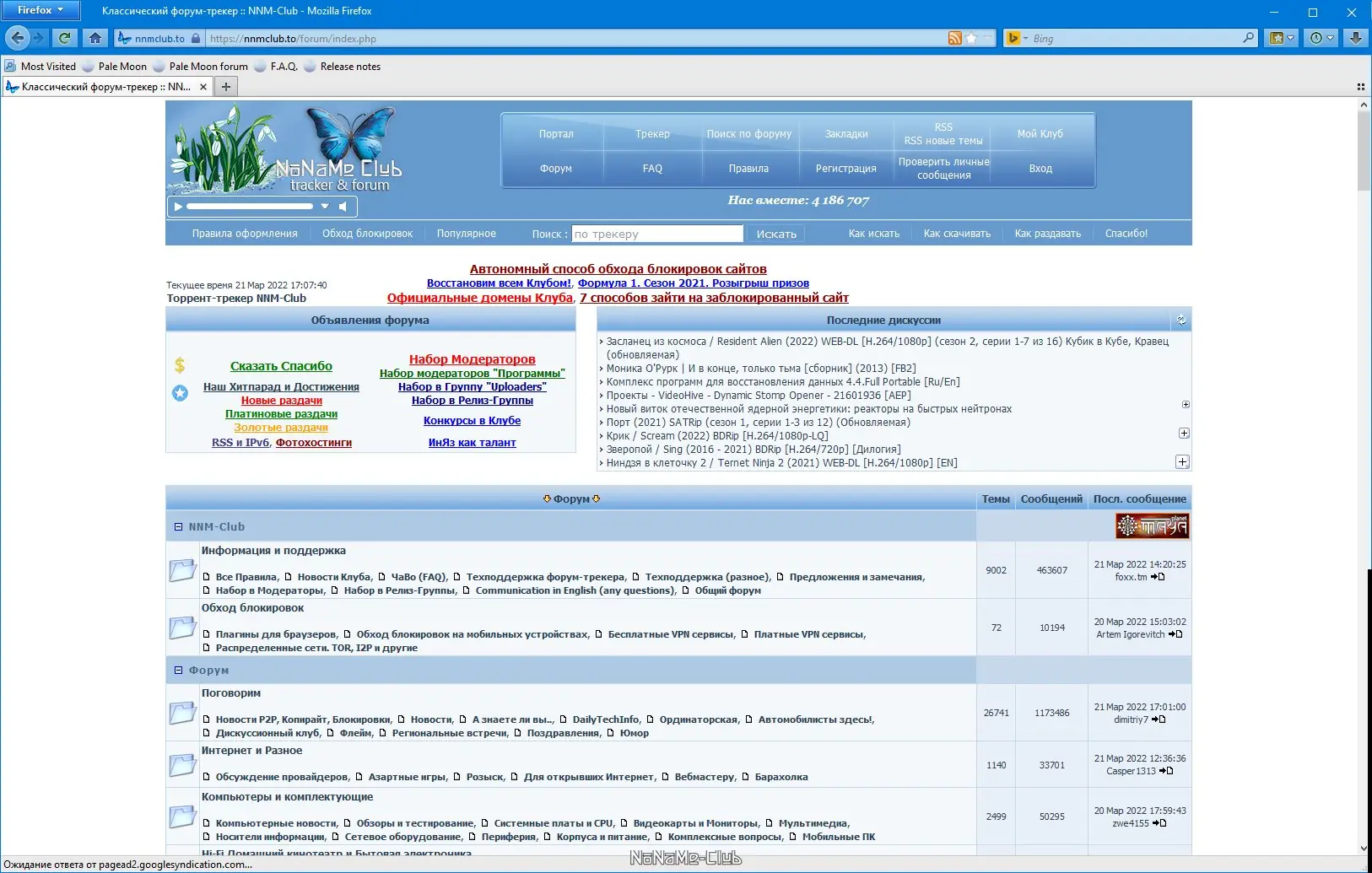Click the address bar URL field

coord(576,38)
